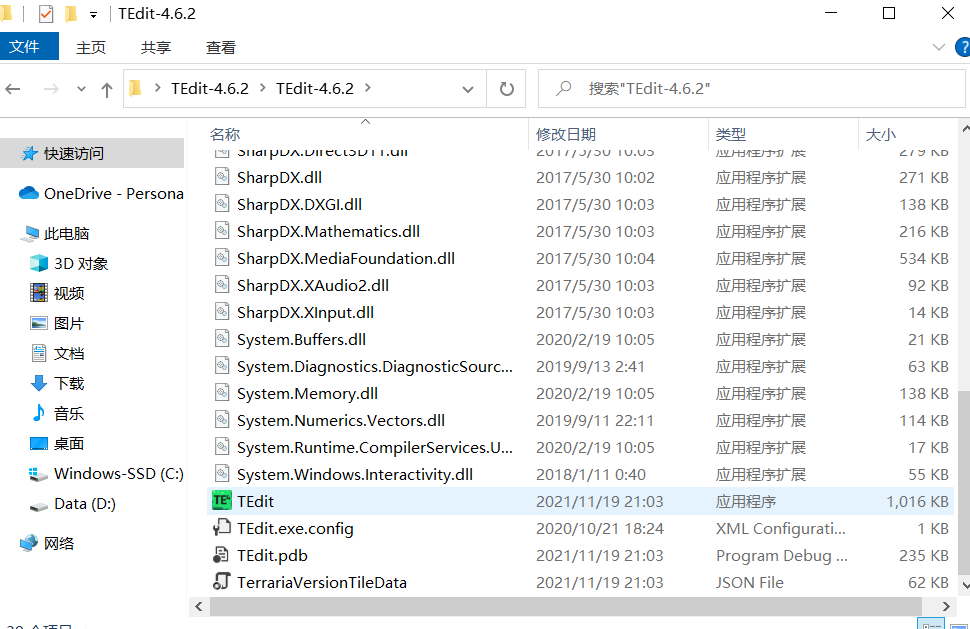
Task: Select the TerrariaVersionTileData JSON file icon
Action: pyautogui.click(x=221, y=582)
